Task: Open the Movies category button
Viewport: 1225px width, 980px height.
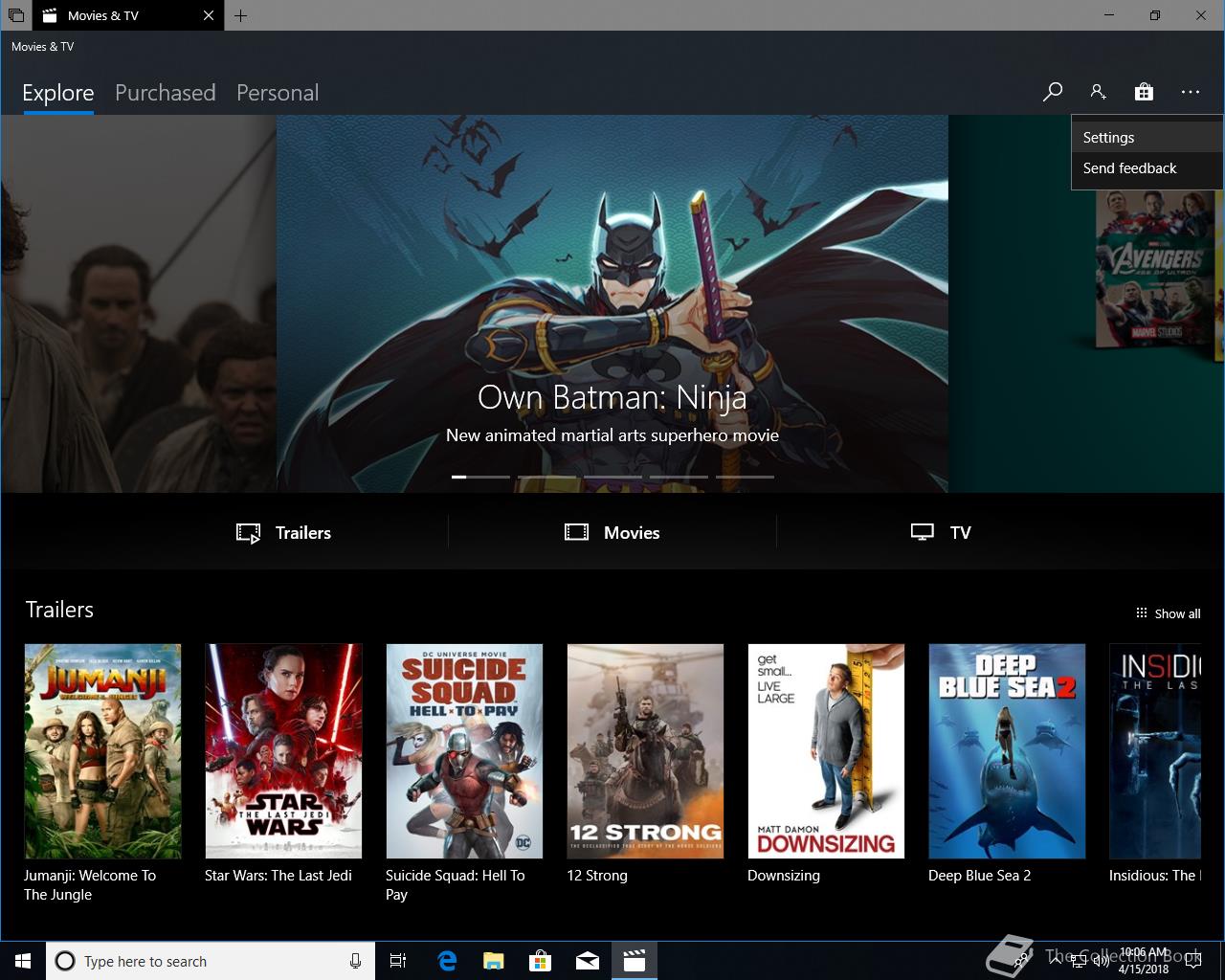Action: click(x=612, y=533)
